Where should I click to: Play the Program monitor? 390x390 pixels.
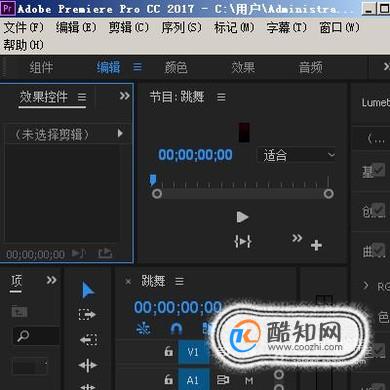point(242,217)
